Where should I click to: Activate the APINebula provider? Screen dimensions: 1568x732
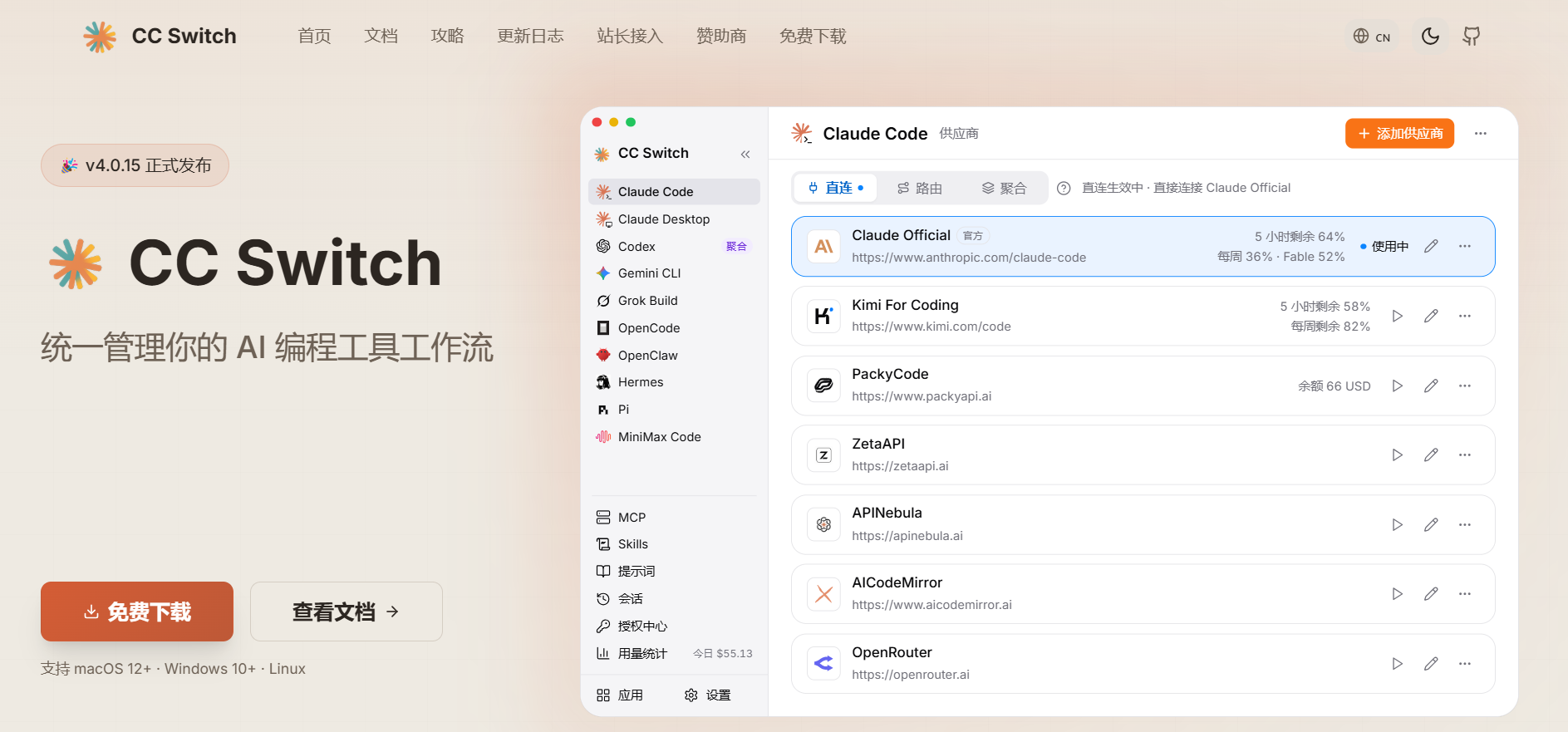click(x=1398, y=524)
